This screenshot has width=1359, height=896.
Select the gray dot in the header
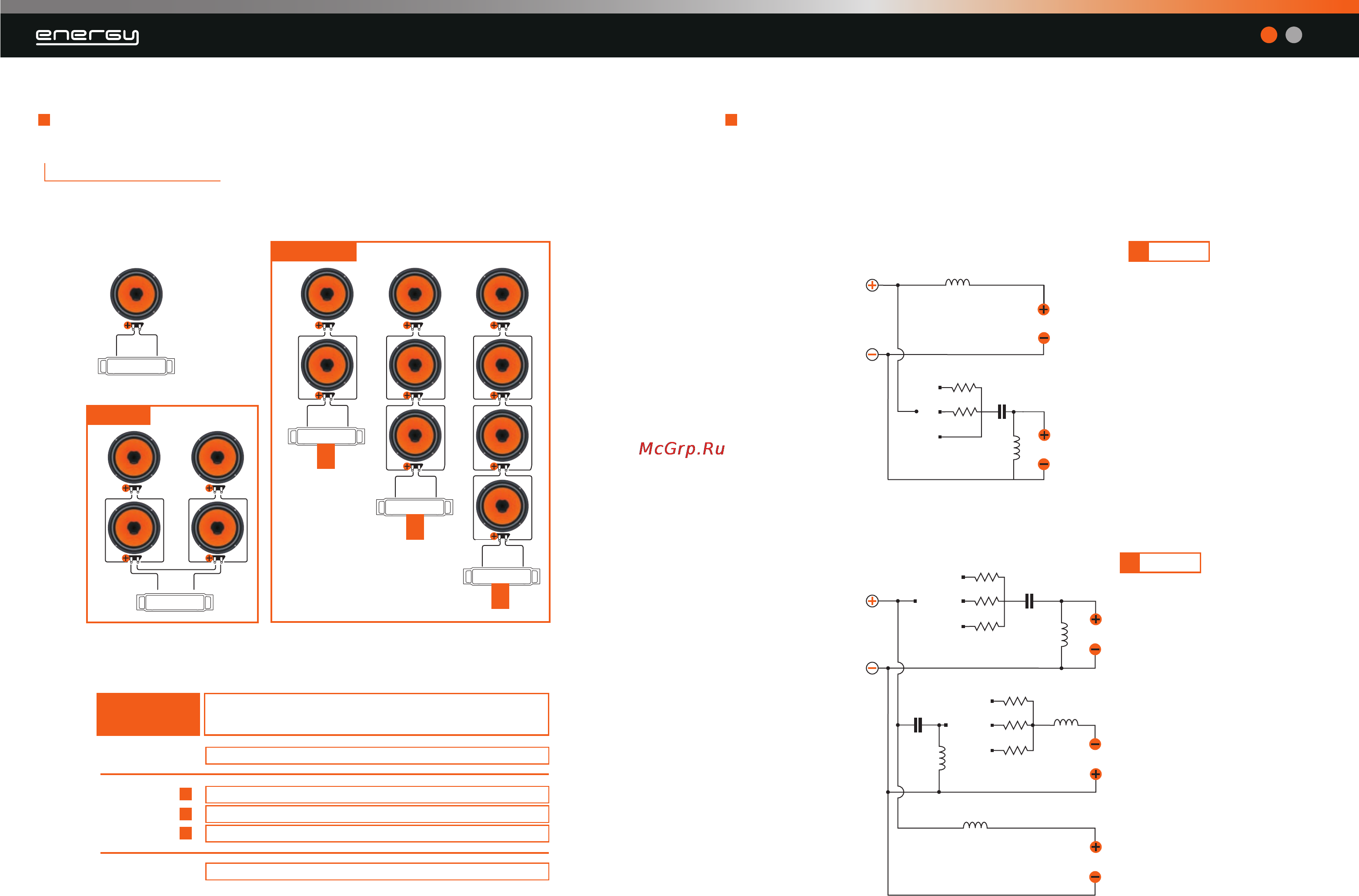1294,35
